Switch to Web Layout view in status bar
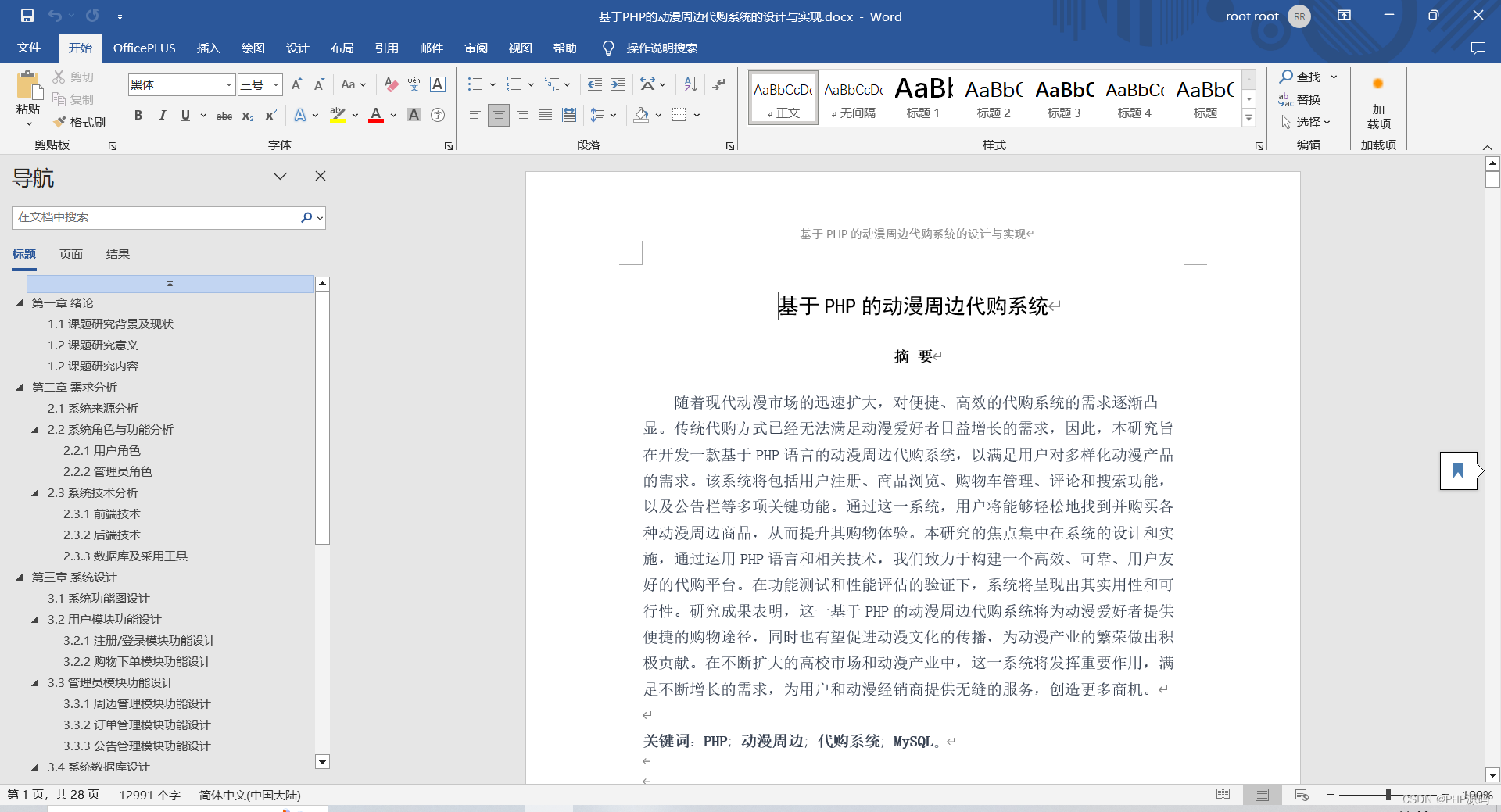Screen dimensions: 1501x812 [x=1302, y=795]
